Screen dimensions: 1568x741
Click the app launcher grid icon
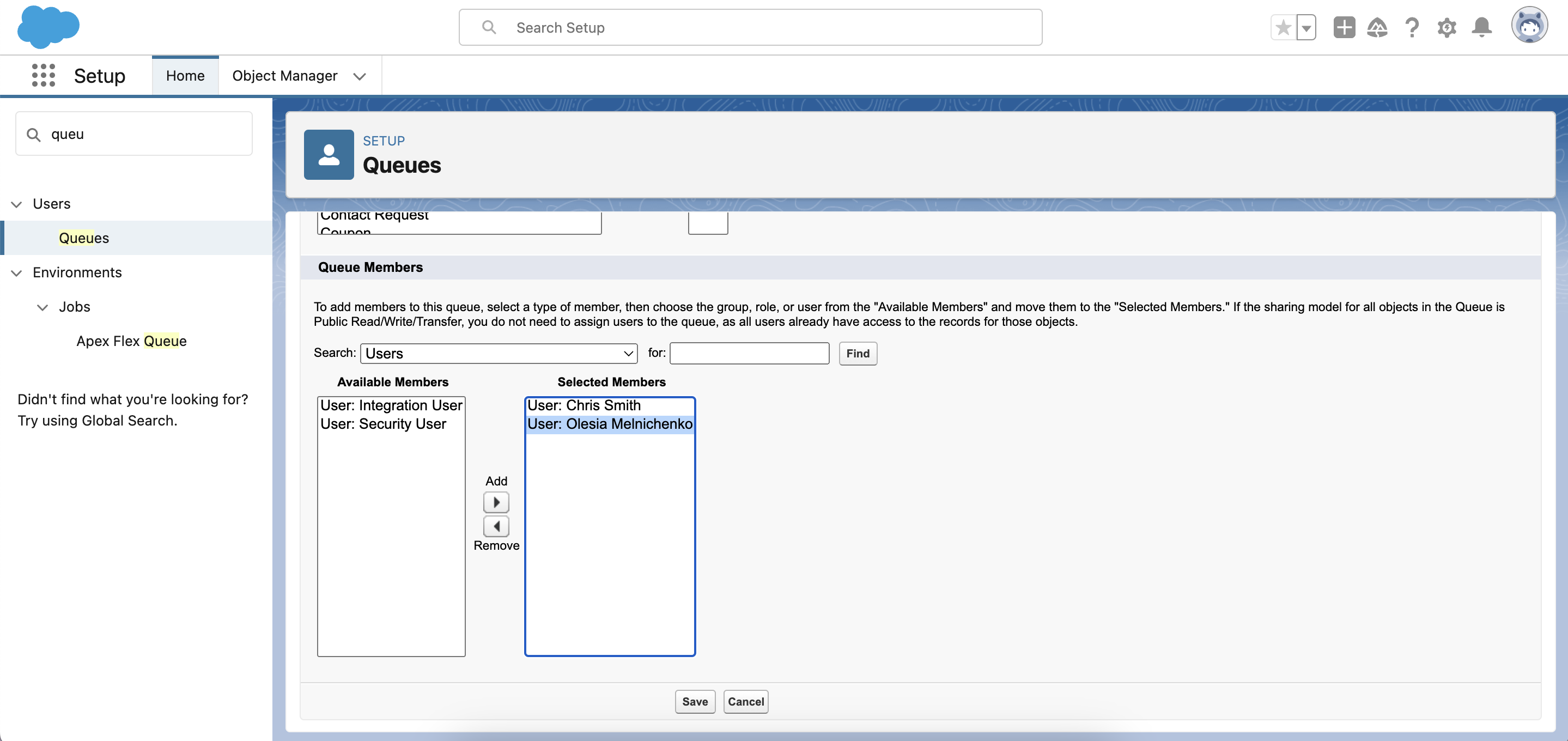pyautogui.click(x=43, y=75)
